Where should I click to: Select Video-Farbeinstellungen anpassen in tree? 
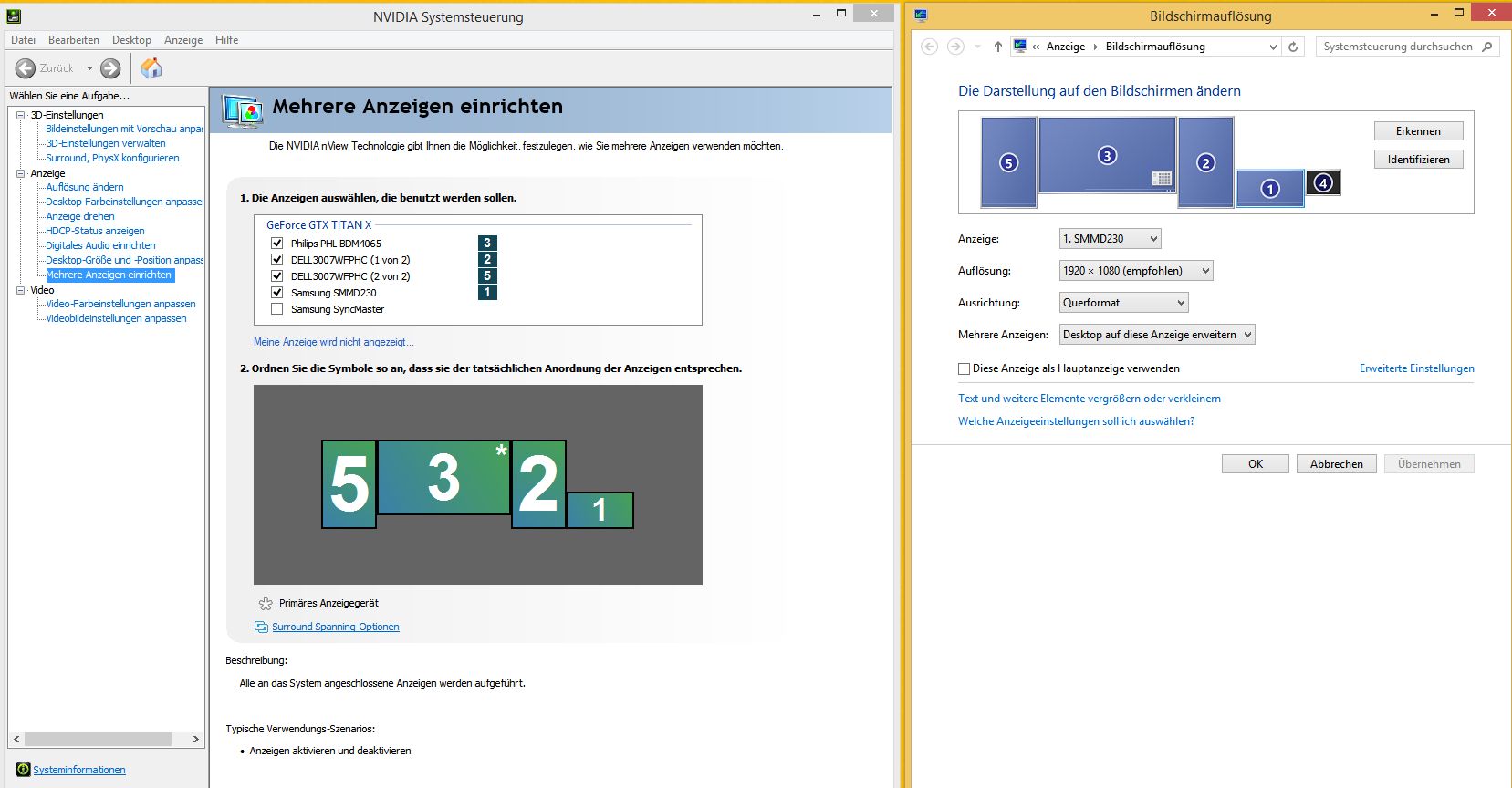(x=120, y=304)
